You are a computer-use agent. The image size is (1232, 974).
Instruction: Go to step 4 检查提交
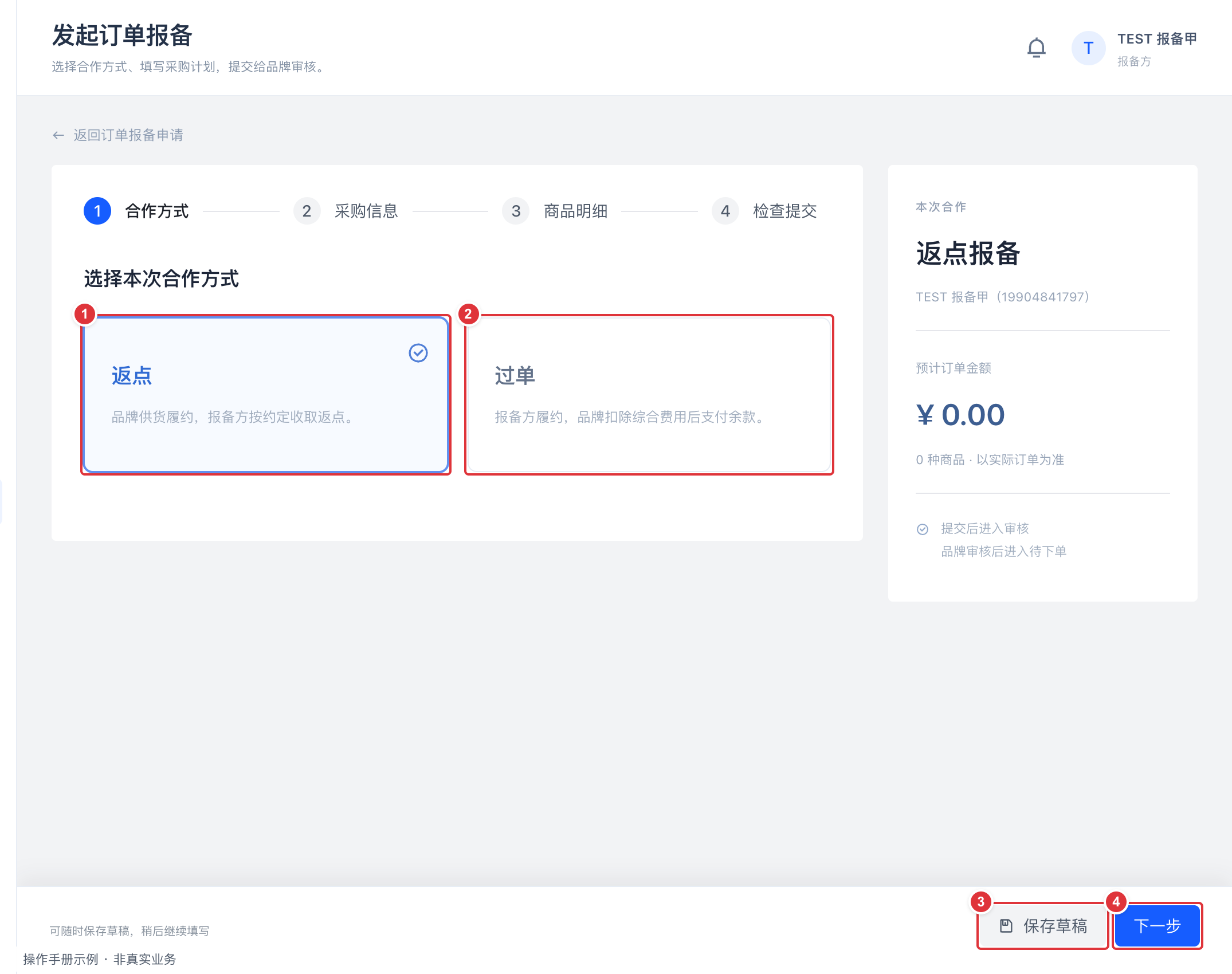(764, 211)
